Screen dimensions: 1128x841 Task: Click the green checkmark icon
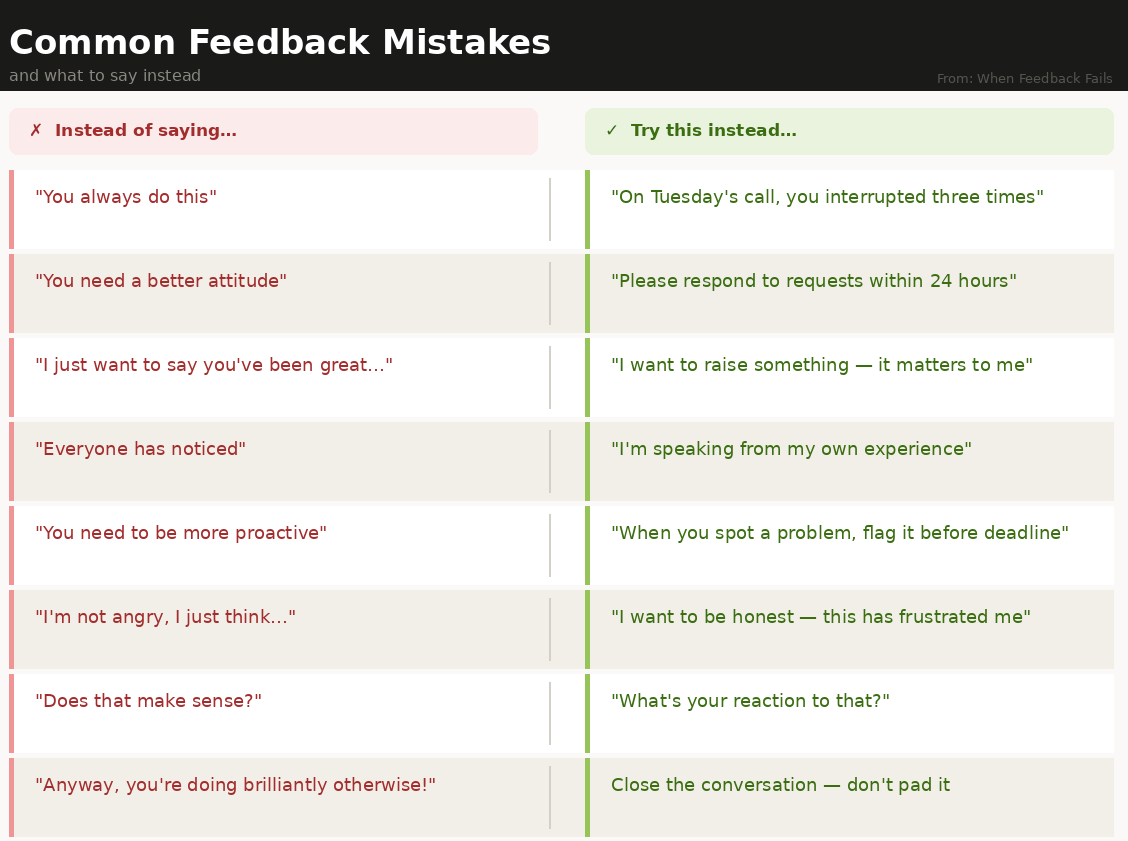[x=612, y=131]
